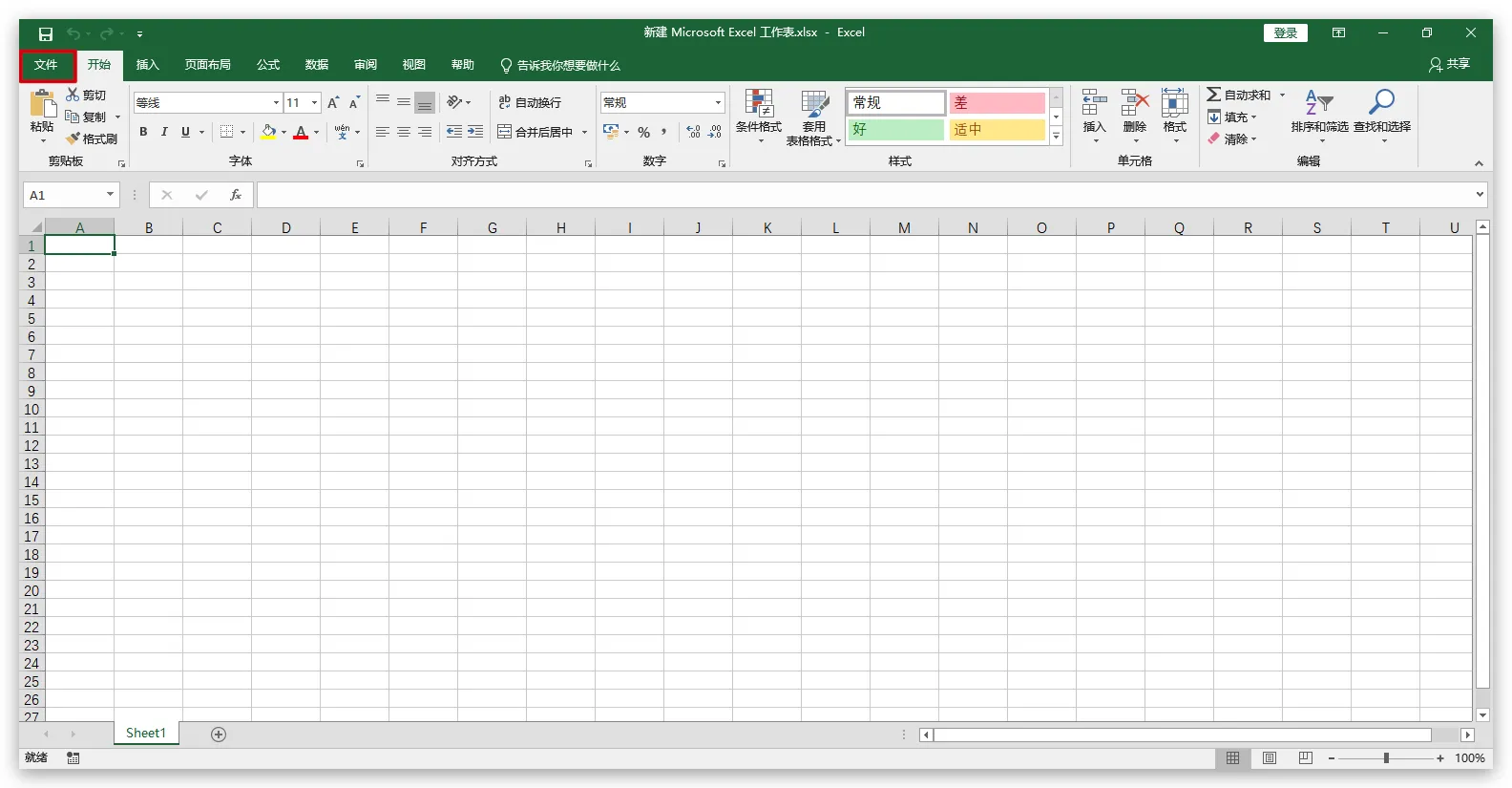Viewport: 1512px width, 788px height.
Task: Click the Cut scissors icon
Action: 73,96
